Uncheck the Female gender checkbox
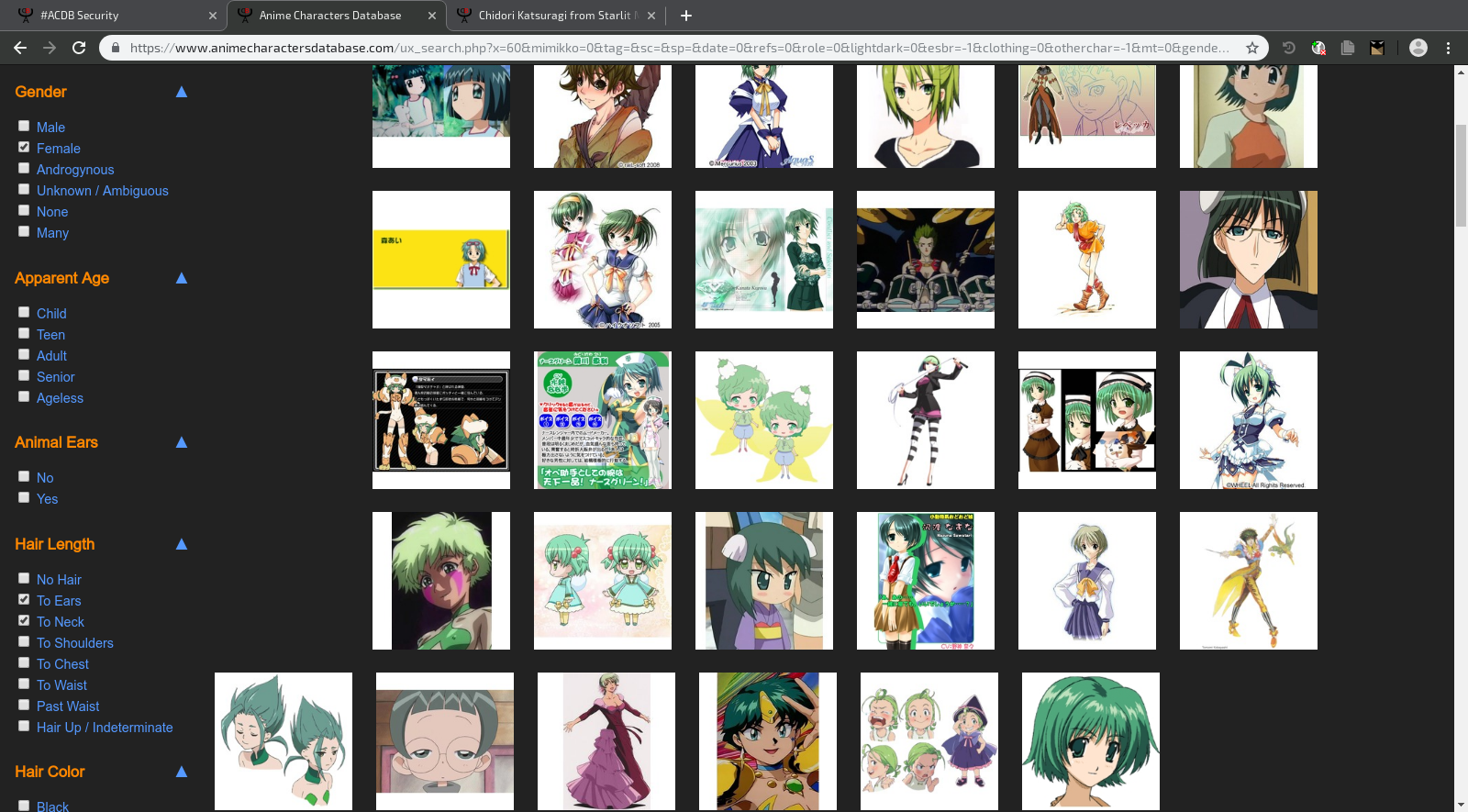The width and height of the screenshot is (1468, 812). [24, 147]
